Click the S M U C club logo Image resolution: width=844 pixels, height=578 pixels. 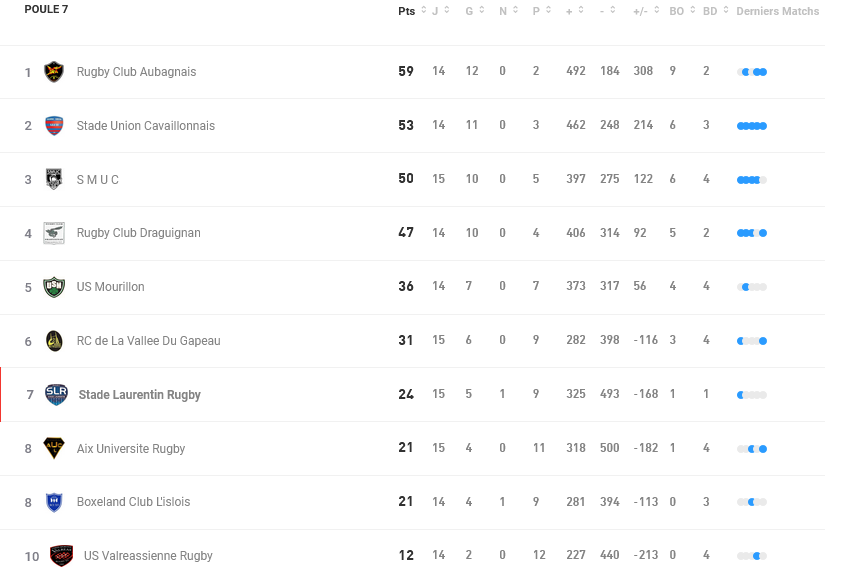(x=54, y=180)
